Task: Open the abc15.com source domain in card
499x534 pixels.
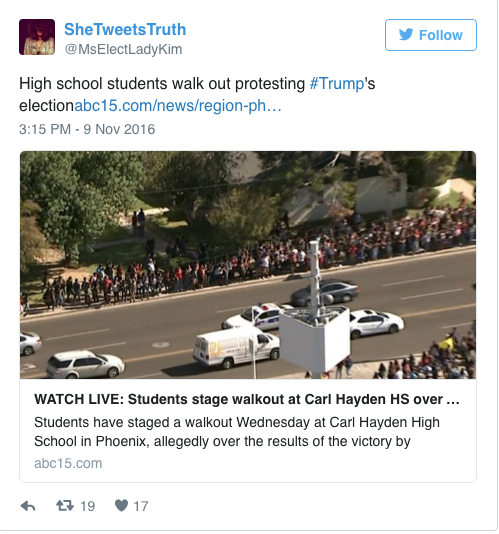Action: coord(68,464)
